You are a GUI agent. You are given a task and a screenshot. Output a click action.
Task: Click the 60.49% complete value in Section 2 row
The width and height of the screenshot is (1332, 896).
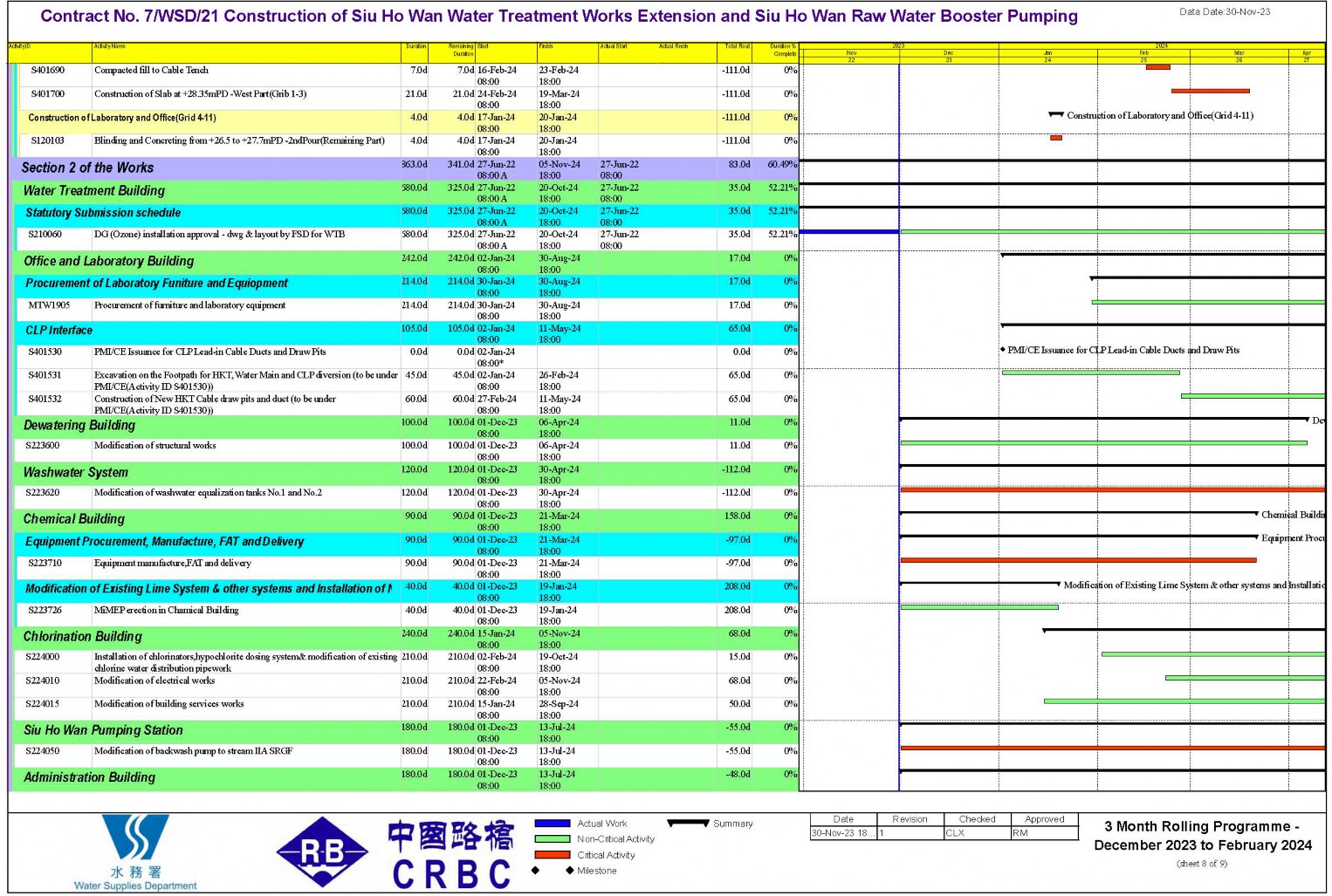click(782, 164)
